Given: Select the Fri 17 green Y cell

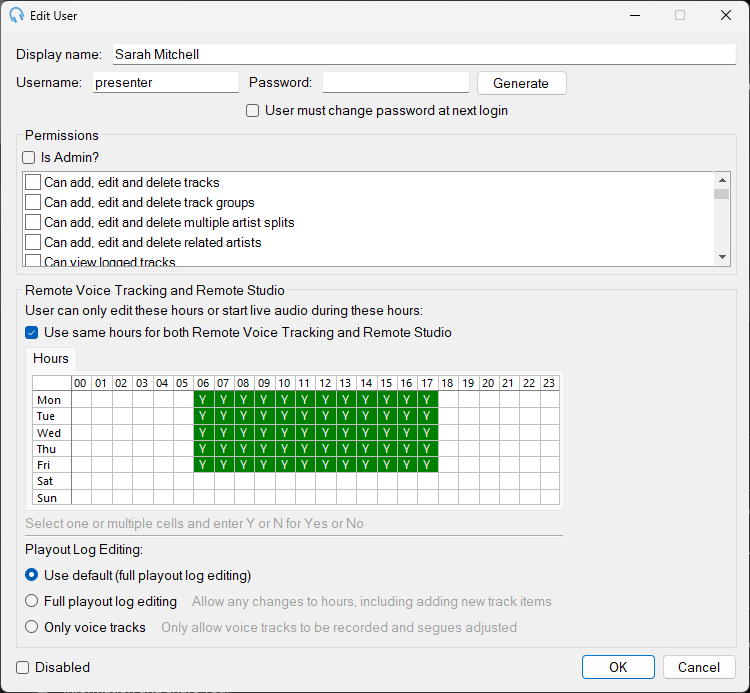Looking at the screenshot, I should [428, 465].
